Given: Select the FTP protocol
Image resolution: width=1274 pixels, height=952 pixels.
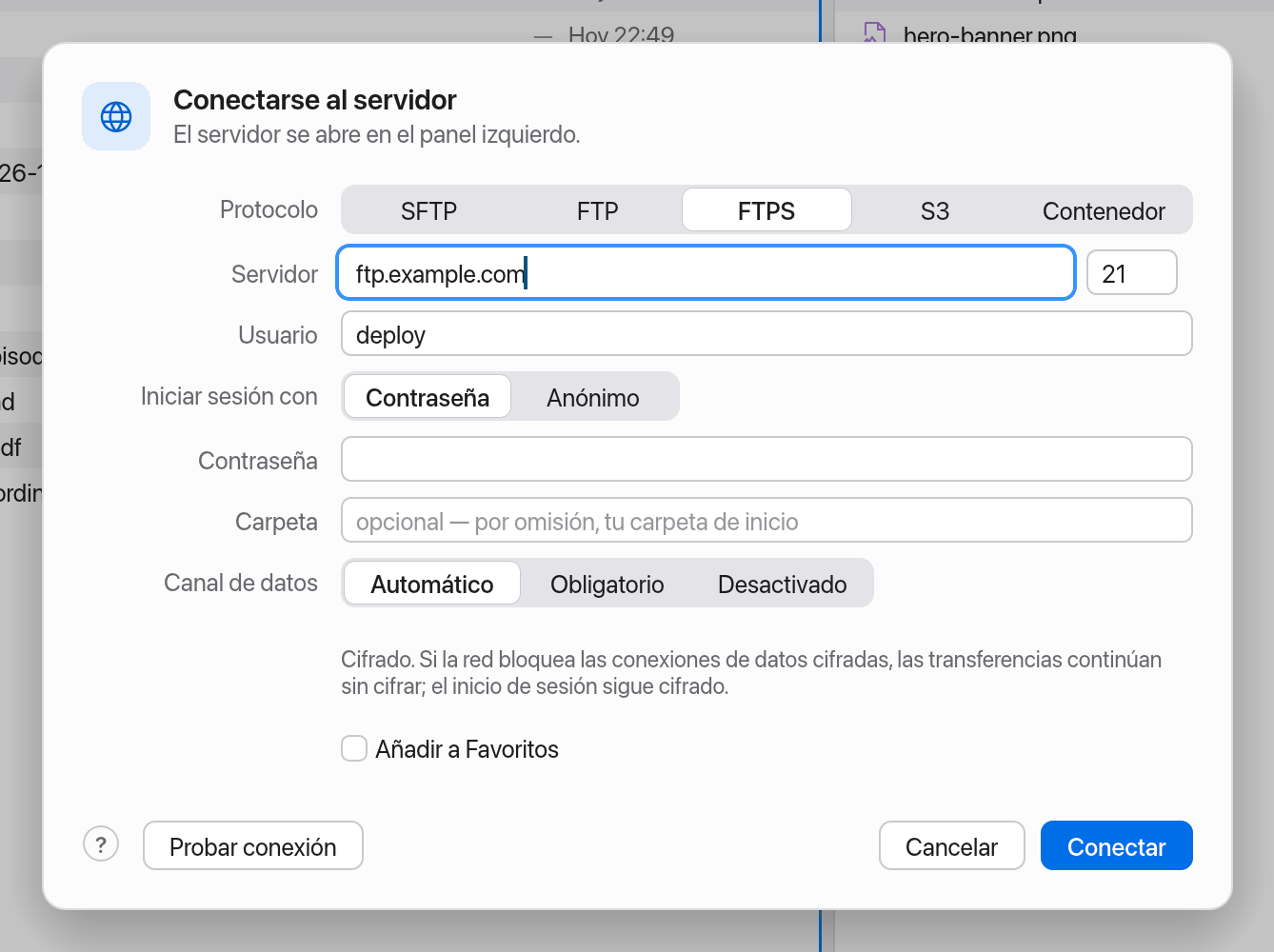Looking at the screenshot, I should click(x=598, y=210).
